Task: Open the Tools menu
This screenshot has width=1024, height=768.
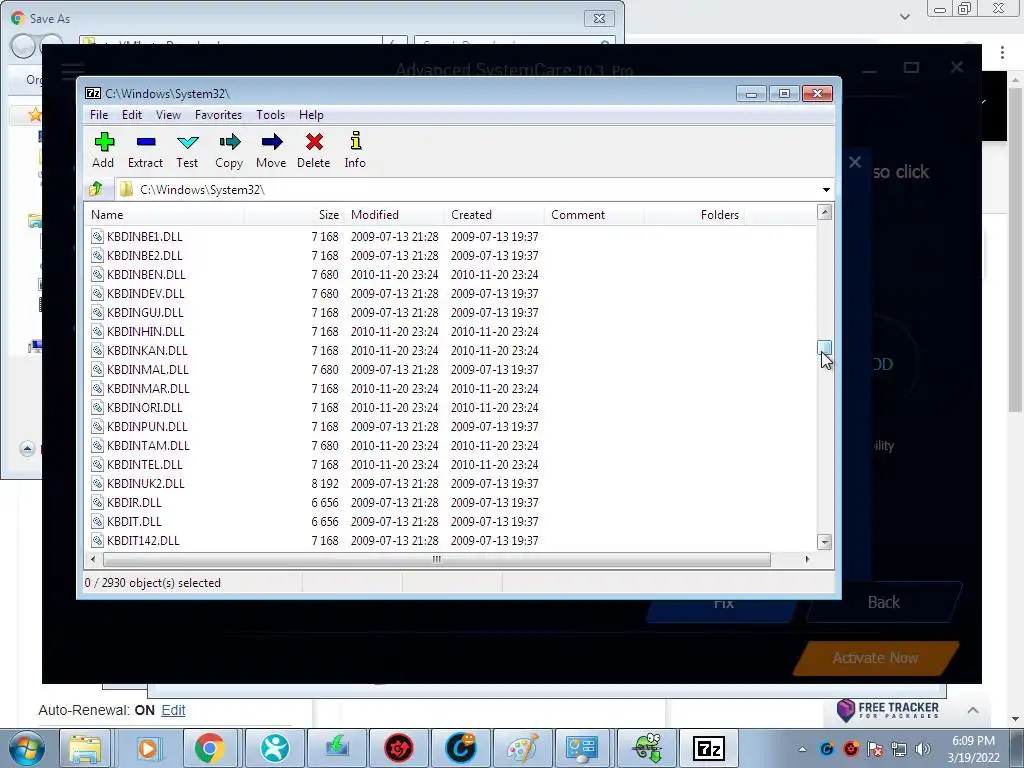Action: click(270, 115)
